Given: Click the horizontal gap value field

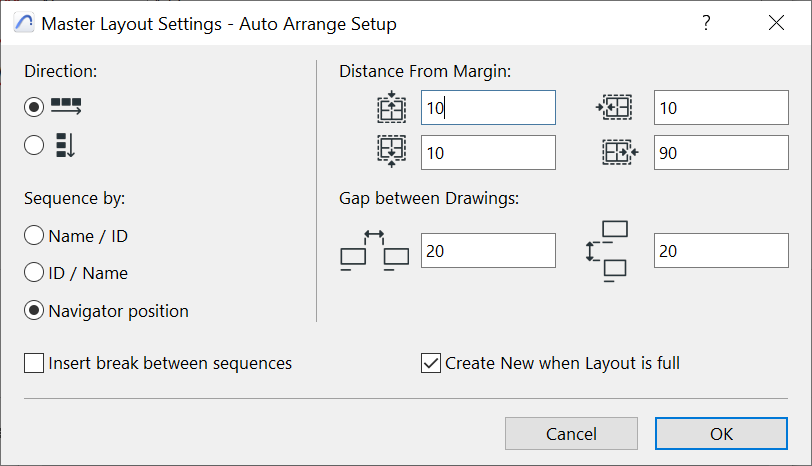Looking at the screenshot, I should (x=488, y=251).
